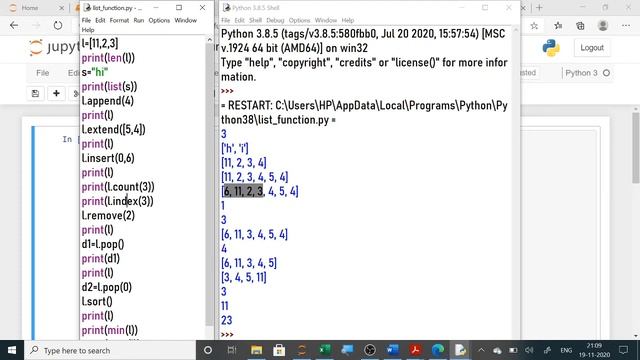Click the print(l.count(3)) code line

[x=118, y=187]
